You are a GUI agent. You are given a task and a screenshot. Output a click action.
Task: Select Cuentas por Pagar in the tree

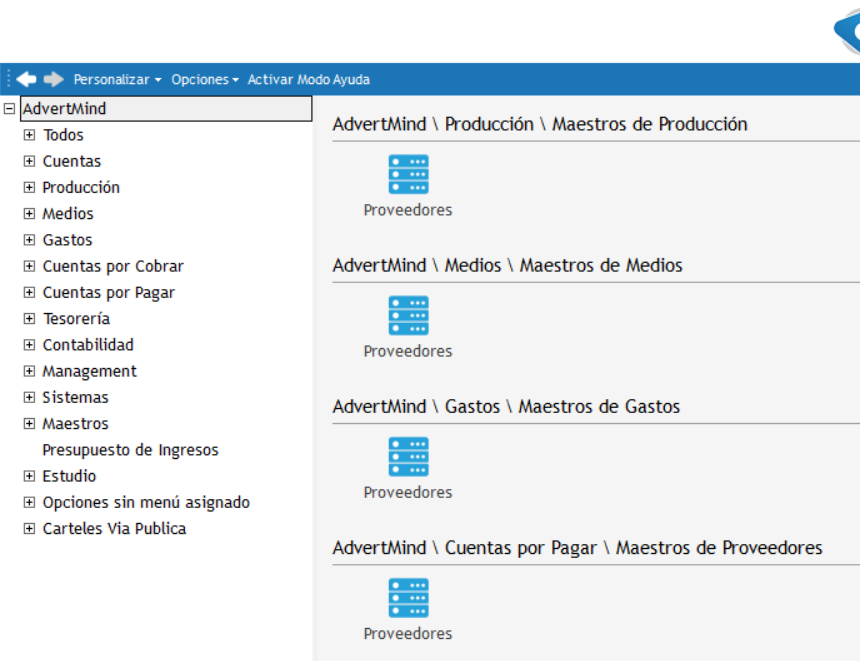109,292
